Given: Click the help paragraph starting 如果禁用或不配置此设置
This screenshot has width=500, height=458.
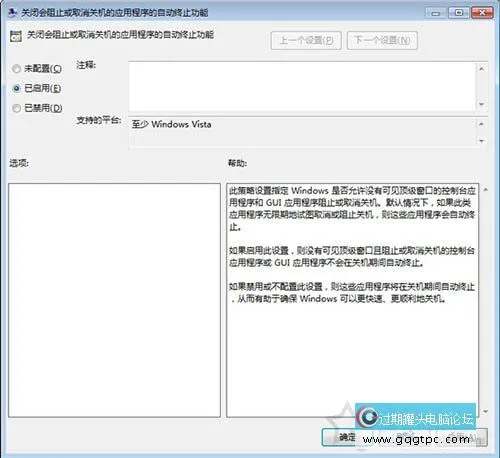Looking at the screenshot, I should (352, 292).
